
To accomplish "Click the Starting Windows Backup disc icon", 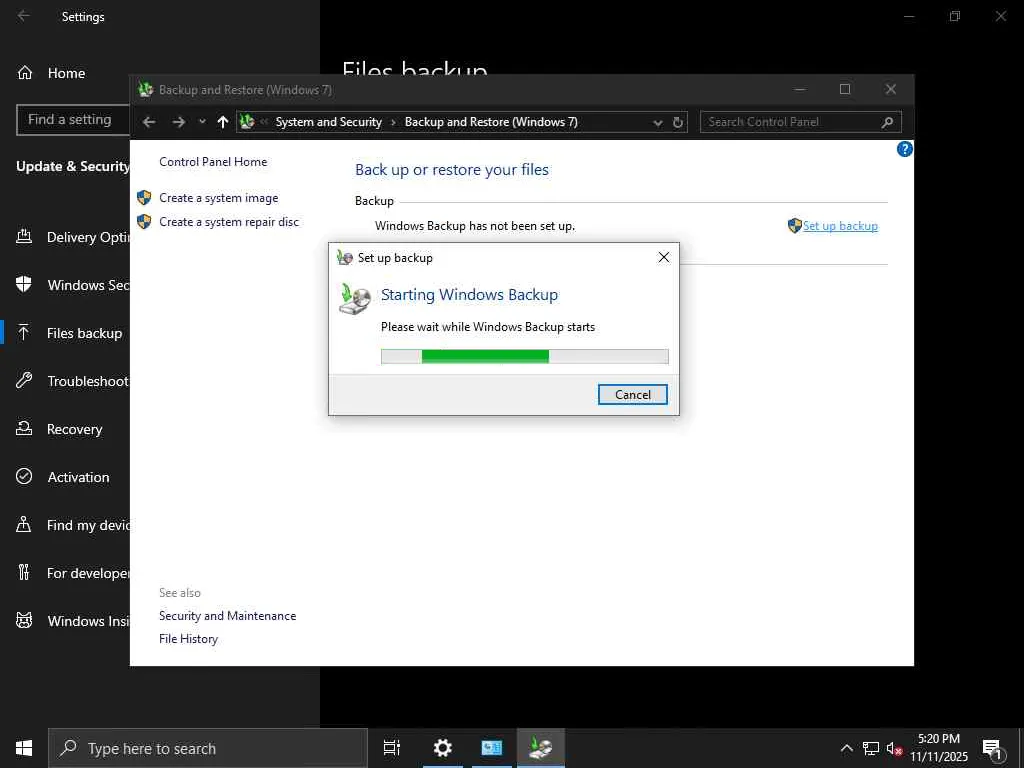I will tap(355, 300).
